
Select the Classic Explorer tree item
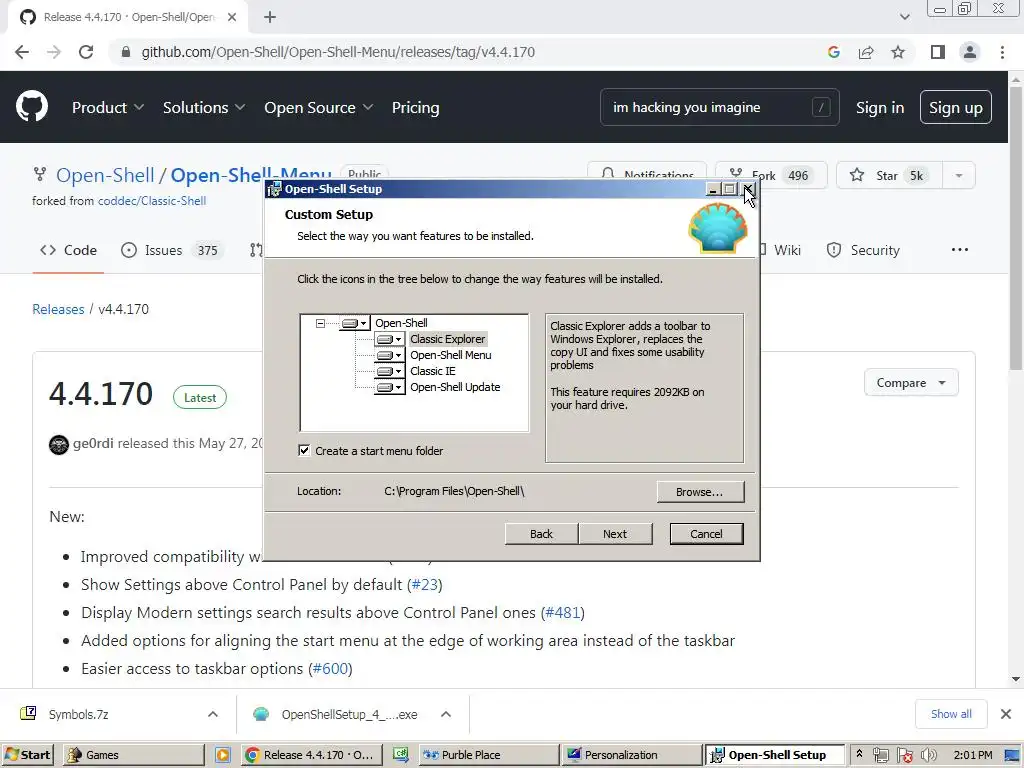tap(447, 339)
